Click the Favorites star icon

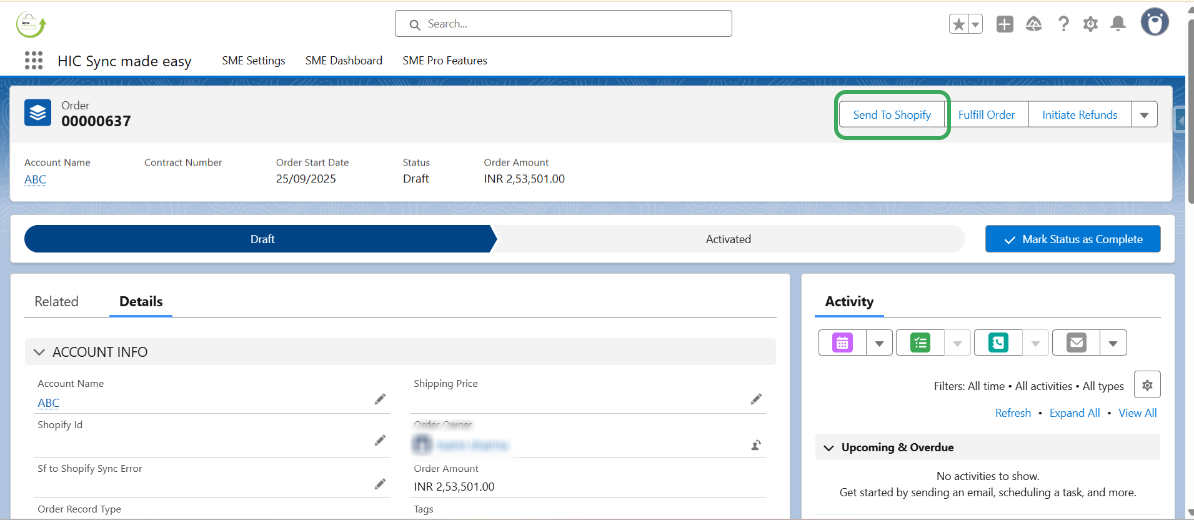(x=958, y=24)
